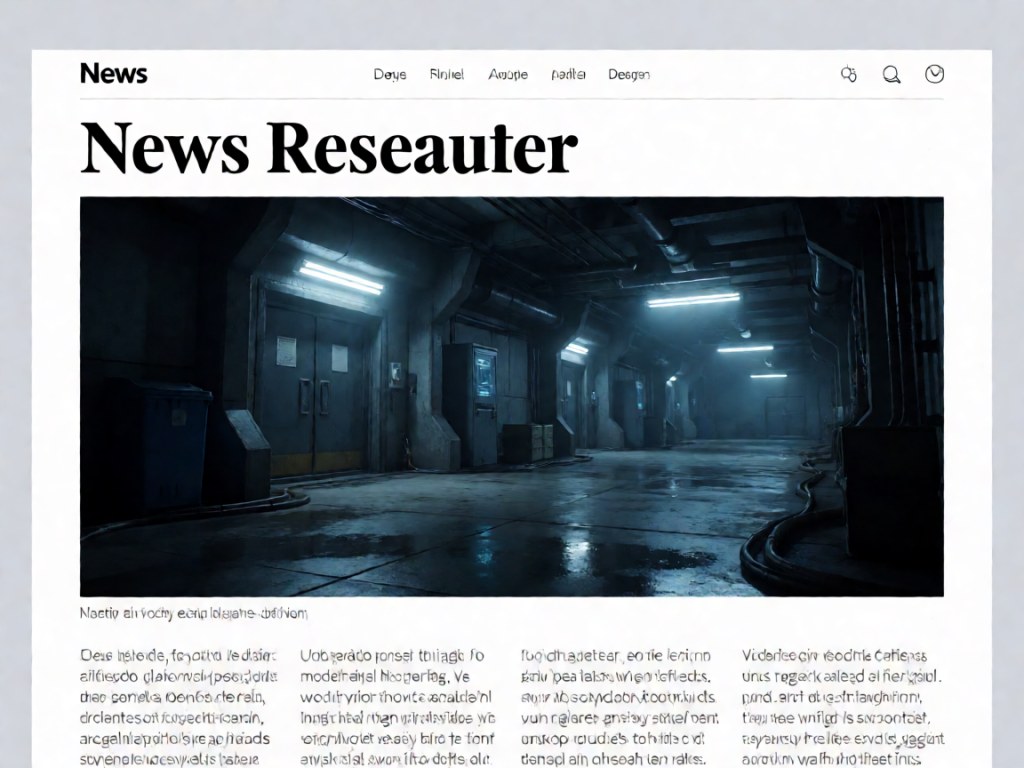Open the dark corridor hero image

point(512,396)
